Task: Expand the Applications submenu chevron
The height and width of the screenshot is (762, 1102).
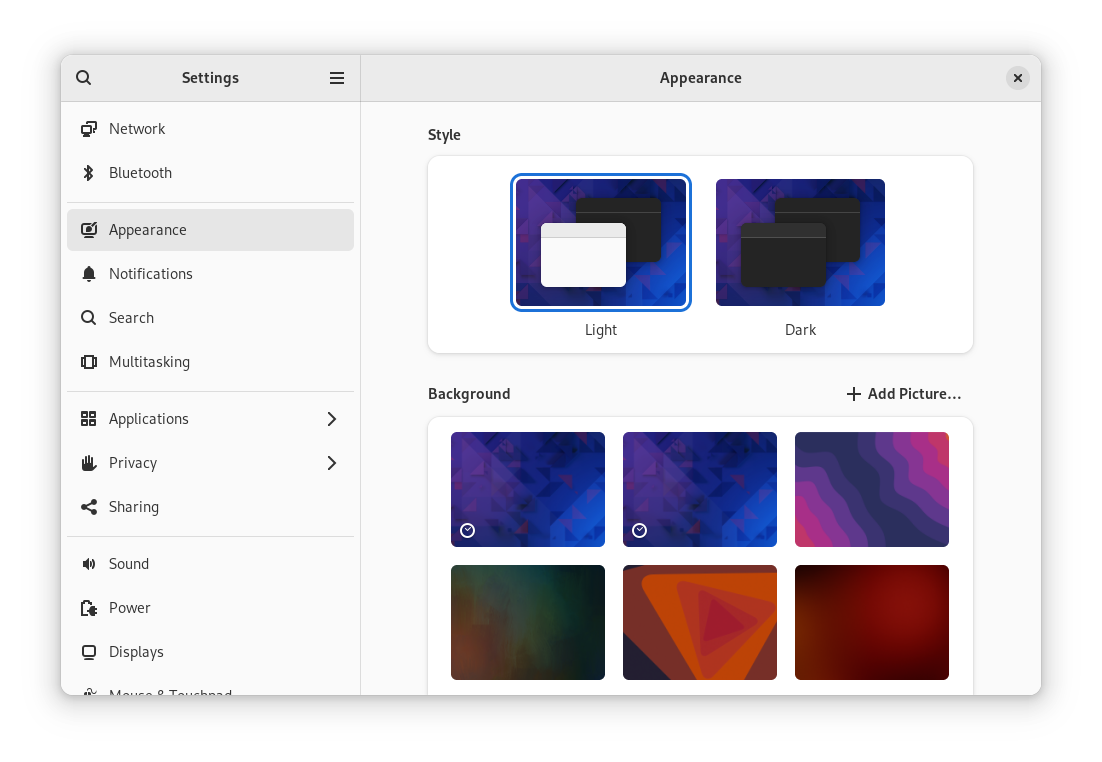Action: 332,419
